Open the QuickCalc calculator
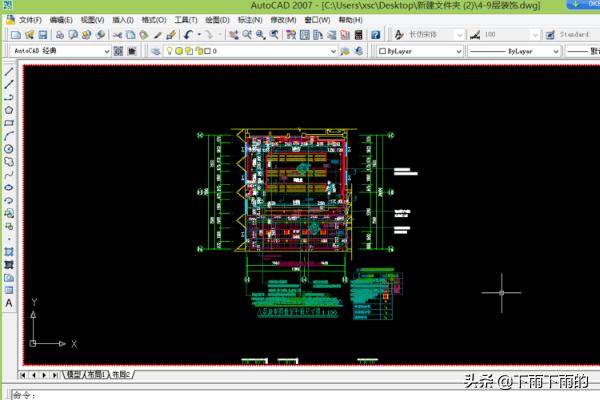The width and height of the screenshot is (600, 400). point(359,35)
